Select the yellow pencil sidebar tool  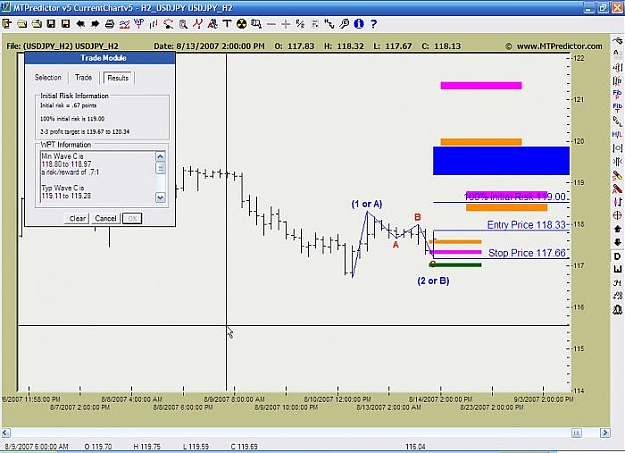(617, 175)
